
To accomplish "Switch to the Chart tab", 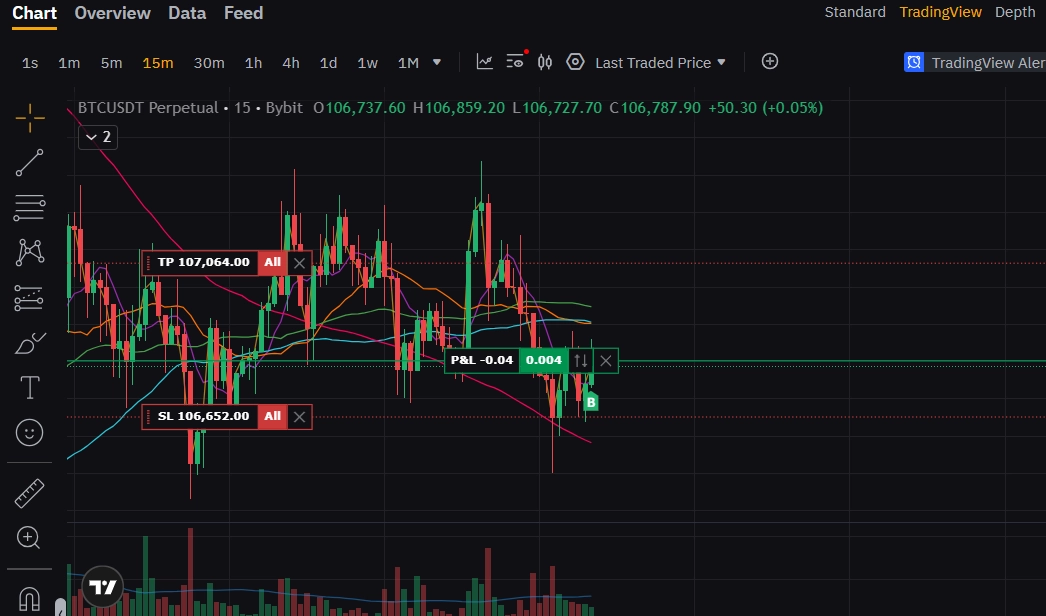I will [x=35, y=13].
